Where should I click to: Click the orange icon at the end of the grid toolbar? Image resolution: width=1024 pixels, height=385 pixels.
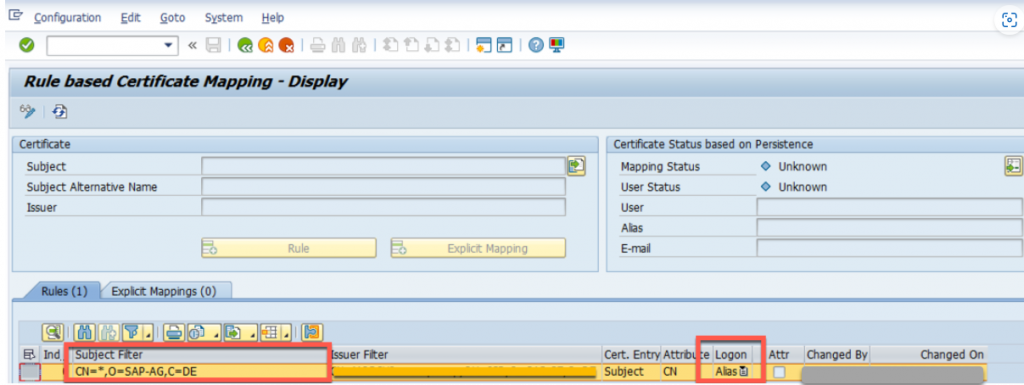click(312, 333)
